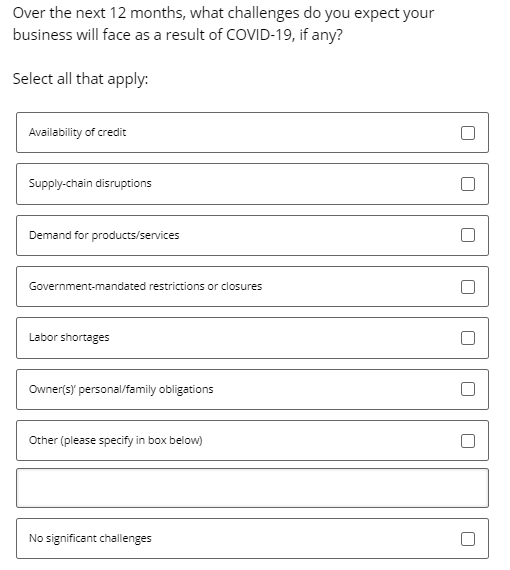Click 'Other (please specify in box below)' label
This screenshot has width=510, height=570.
click(x=116, y=440)
